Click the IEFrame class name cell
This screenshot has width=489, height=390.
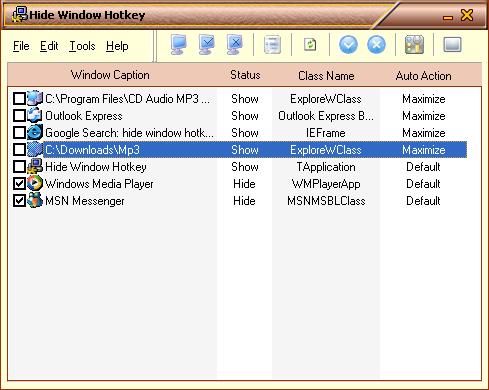click(x=326, y=133)
